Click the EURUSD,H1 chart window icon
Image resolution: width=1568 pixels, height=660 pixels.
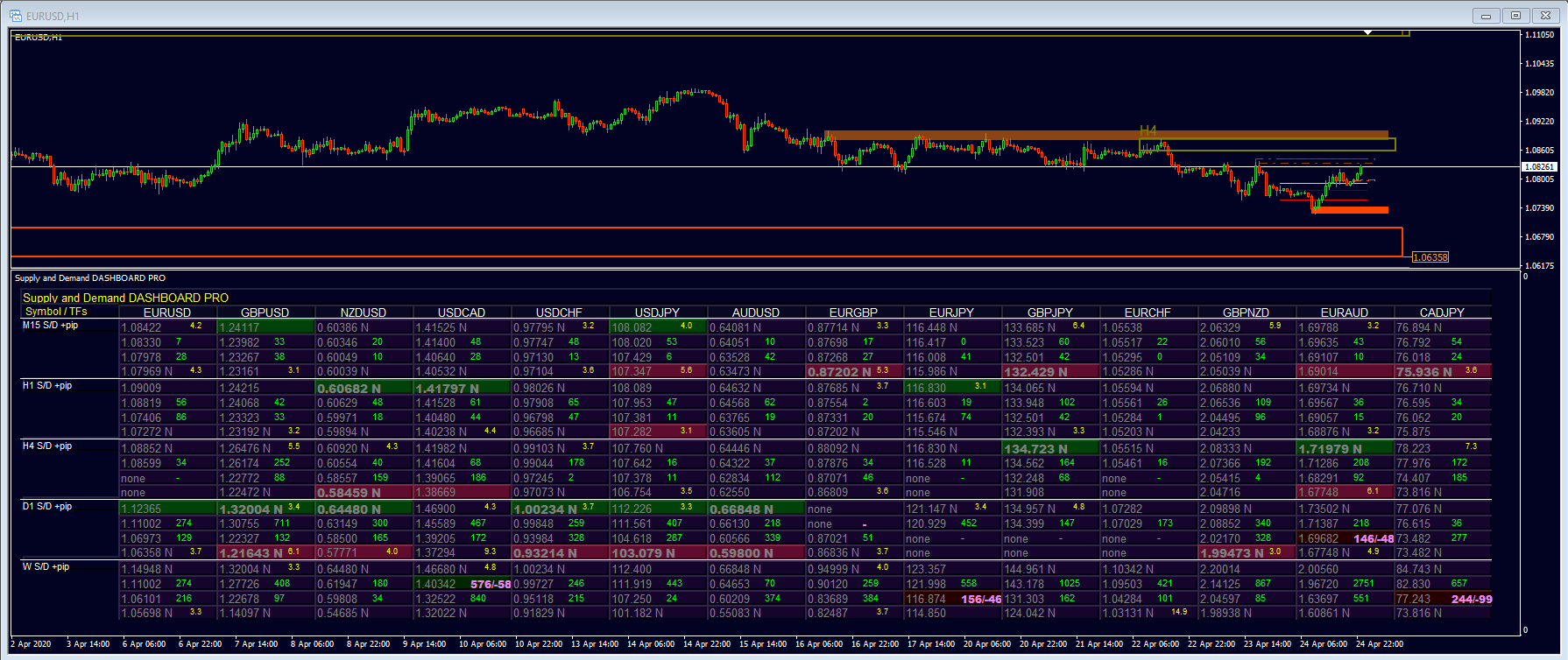[16, 16]
